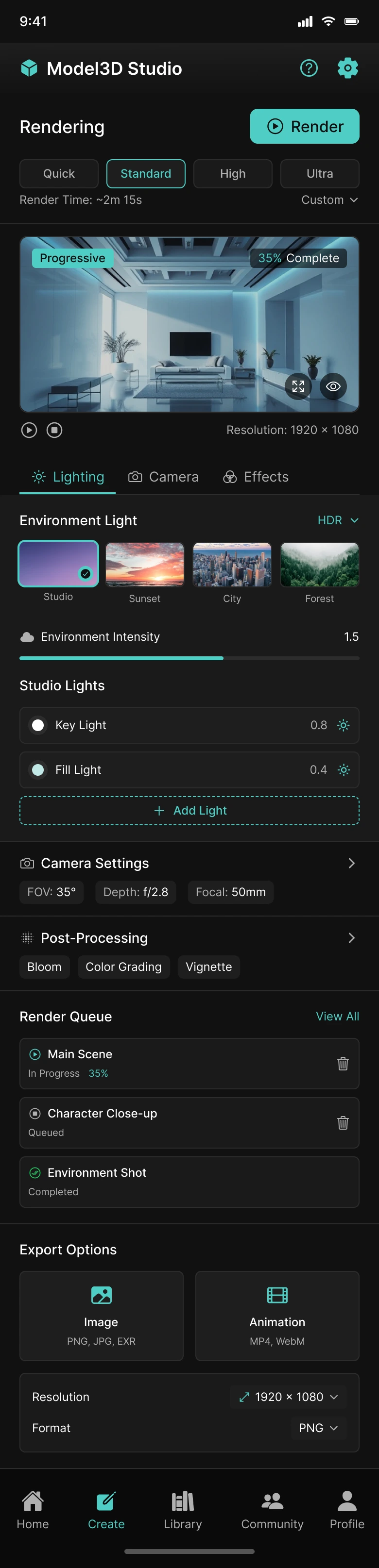The height and width of the screenshot is (1568, 379).
Task: Open the Custom quality dropdown
Action: (329, 200)
